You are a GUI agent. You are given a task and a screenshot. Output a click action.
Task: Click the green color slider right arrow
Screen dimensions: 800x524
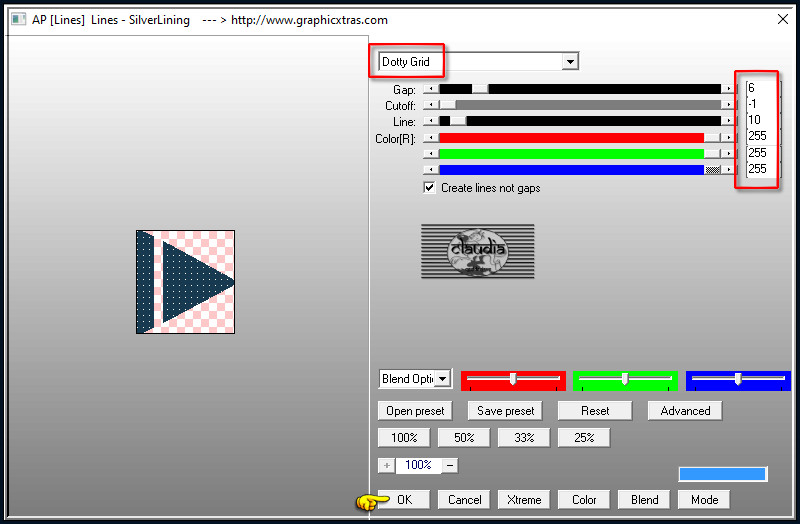click(728, 154)
